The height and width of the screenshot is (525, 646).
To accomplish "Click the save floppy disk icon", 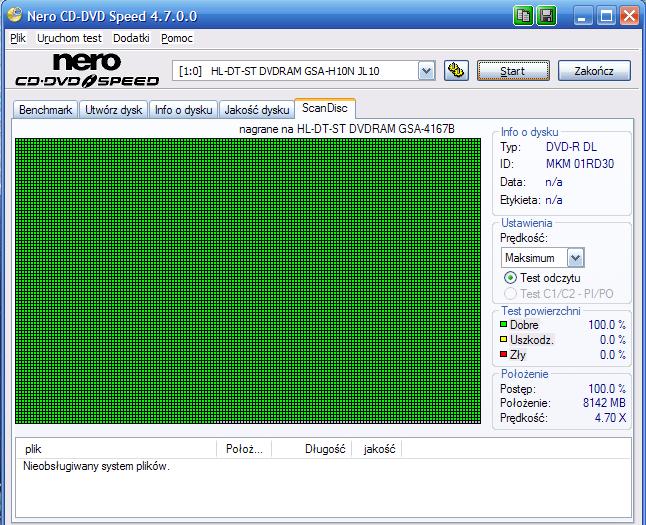I will click(x=546, y=16).
